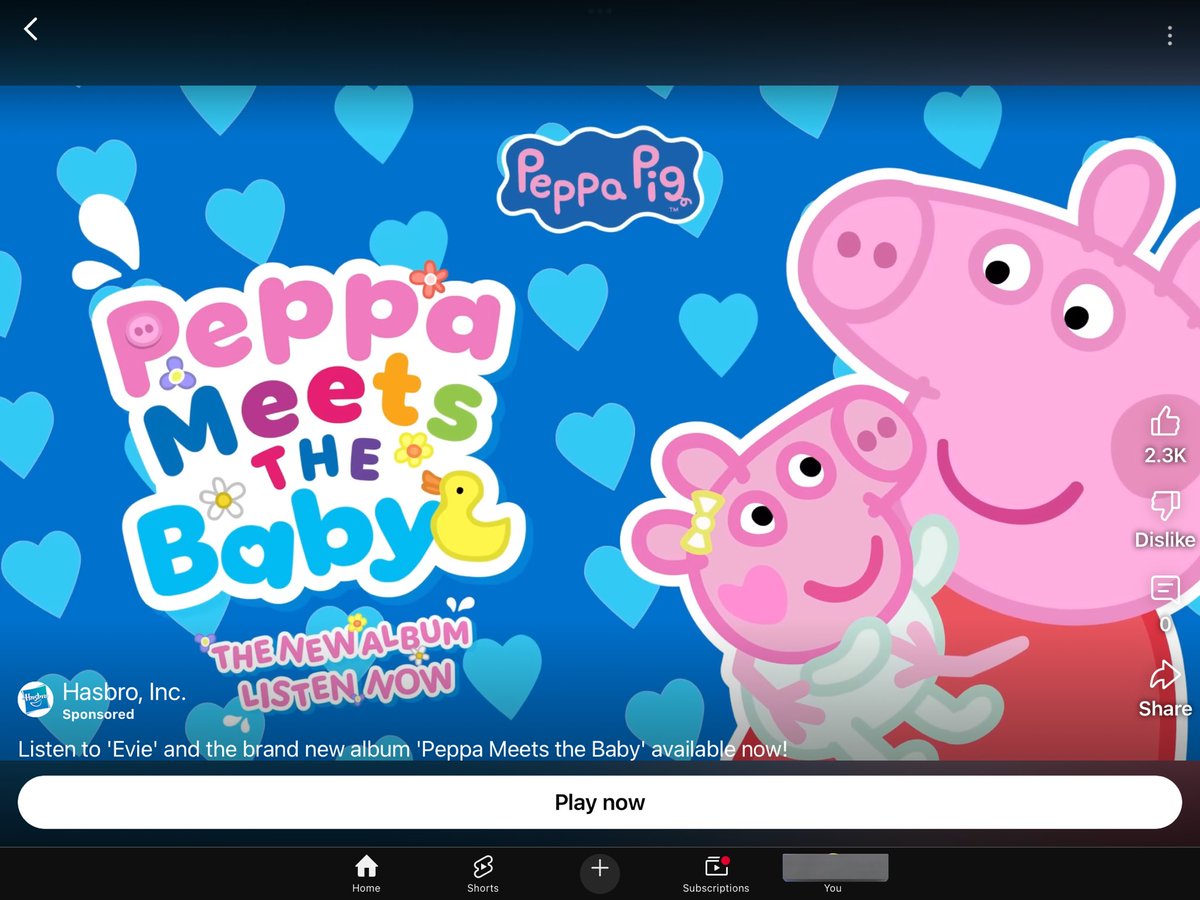The height and width of the screenshot is (900, 1200).
Task: Go back with the top-left arrow
Action: [x=31, y=29]
